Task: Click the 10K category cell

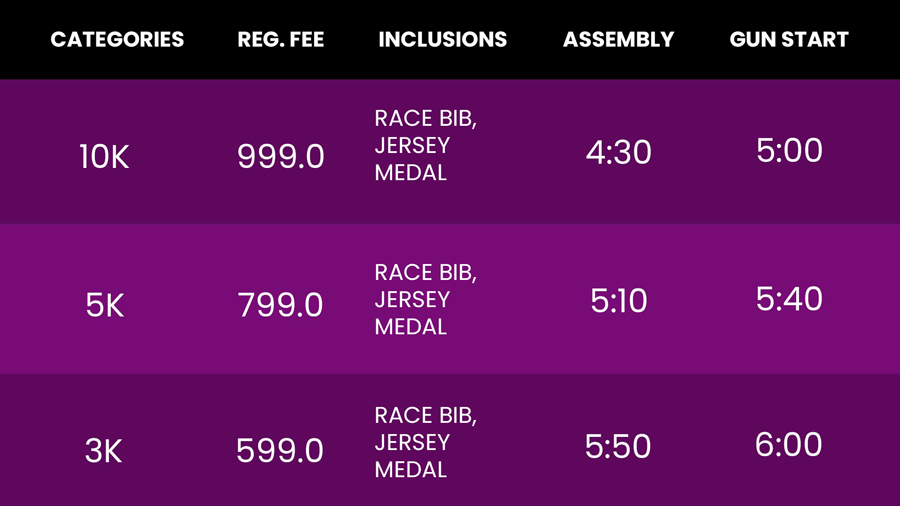Action: tap(104, 157)
